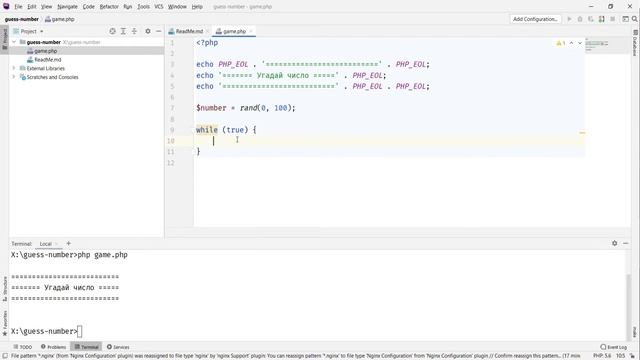The height and width of the screenshot is (360, 640).
Task: Open the File menu
Action: point(18,7)
